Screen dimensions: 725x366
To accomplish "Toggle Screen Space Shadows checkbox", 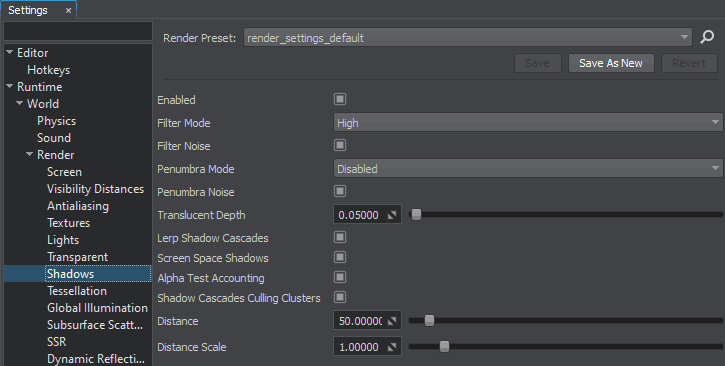I will 340,257.
